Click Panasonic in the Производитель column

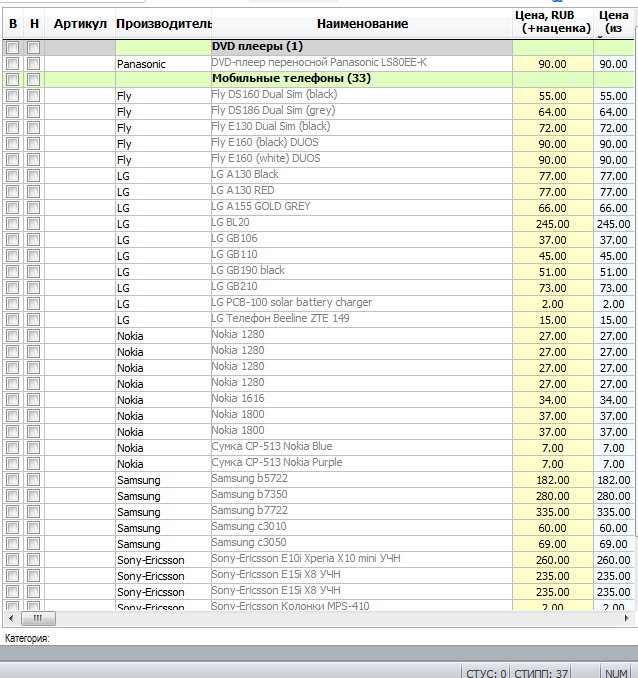click(141, 64)
